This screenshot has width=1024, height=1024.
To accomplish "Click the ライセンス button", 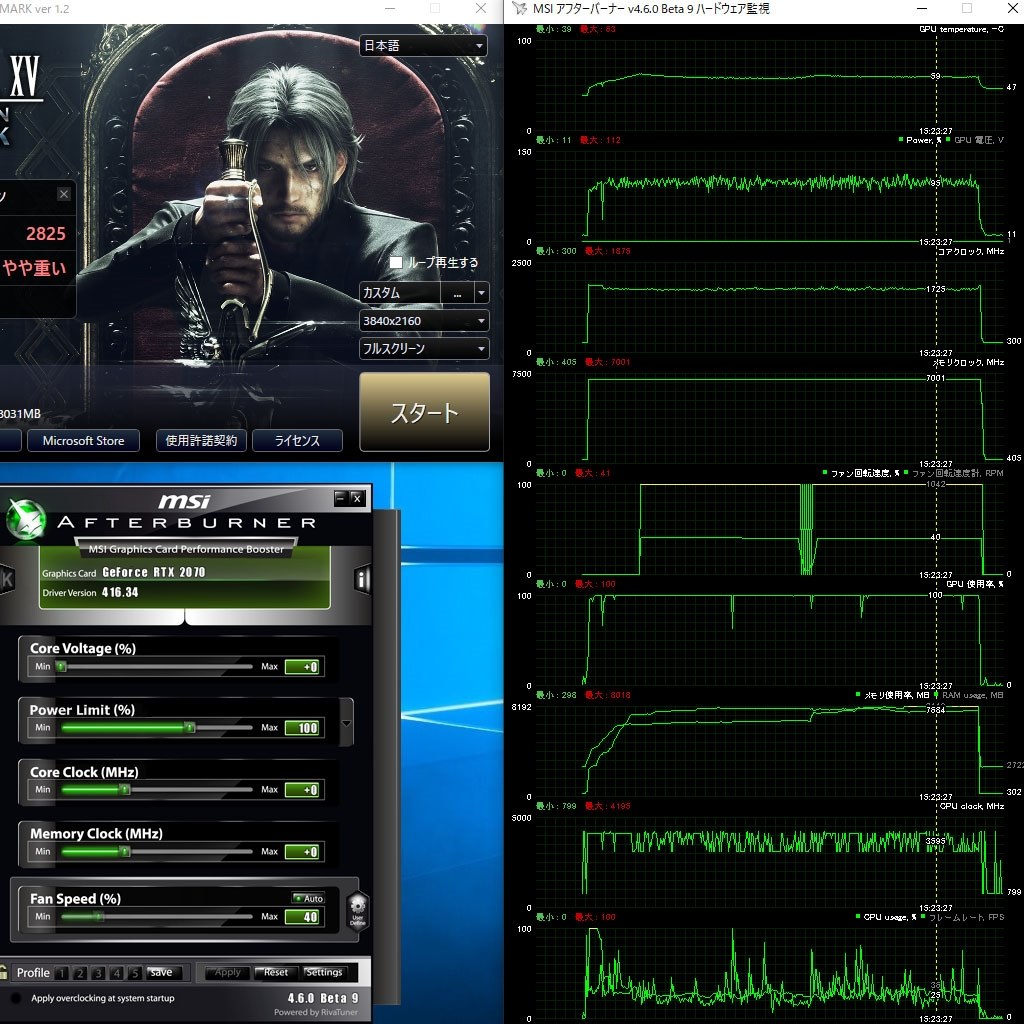I will [297, 441].
